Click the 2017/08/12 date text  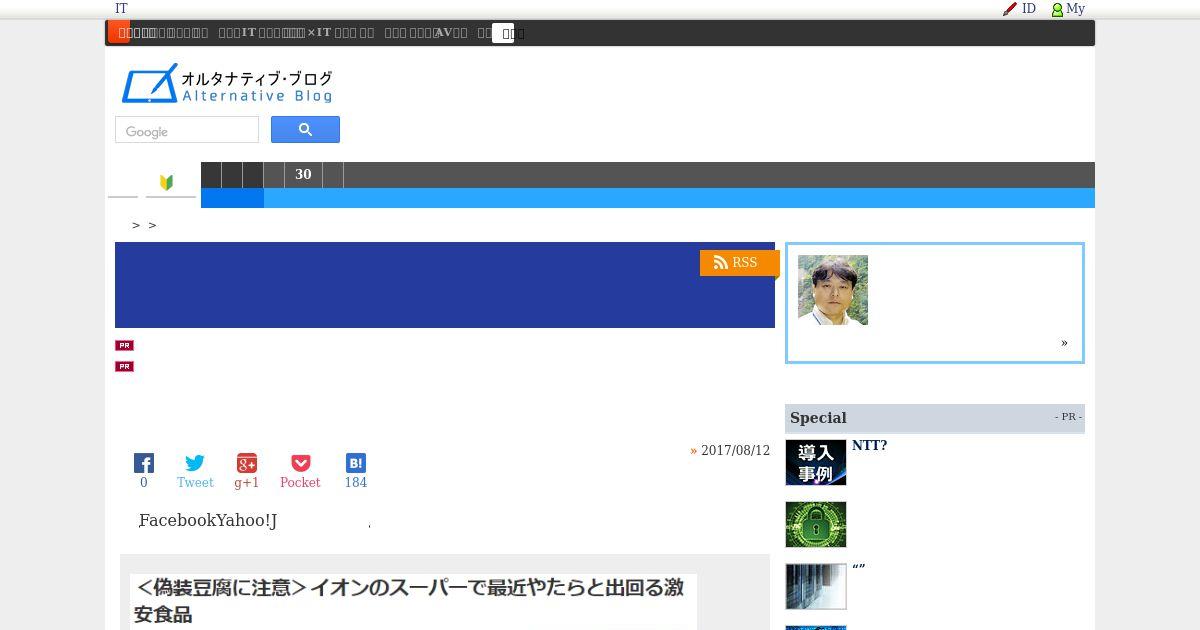pos(735,451)
